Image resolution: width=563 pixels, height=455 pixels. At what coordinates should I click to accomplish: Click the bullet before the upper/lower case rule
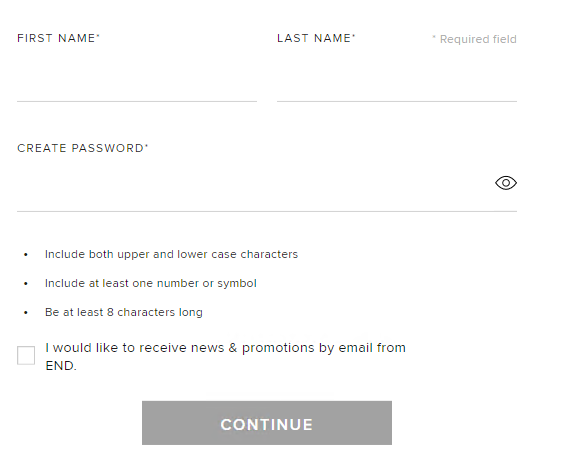pos(26,255)
